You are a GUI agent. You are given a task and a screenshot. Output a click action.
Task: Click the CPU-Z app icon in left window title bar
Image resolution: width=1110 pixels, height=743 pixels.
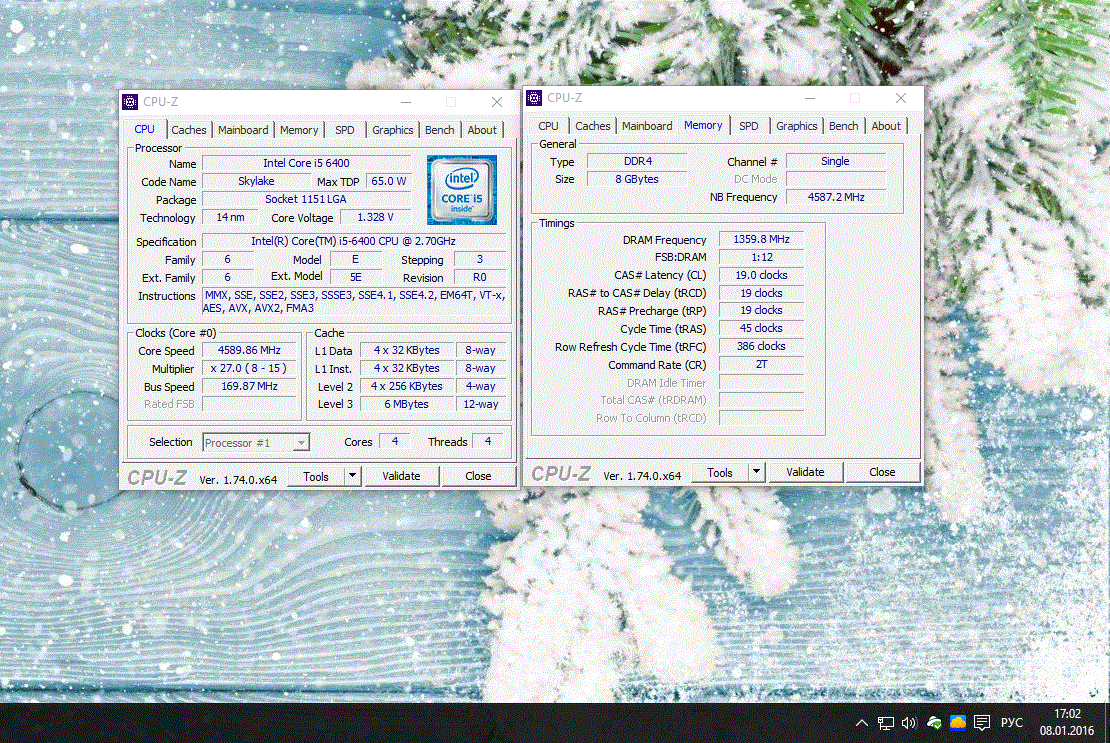click(130, 102)
